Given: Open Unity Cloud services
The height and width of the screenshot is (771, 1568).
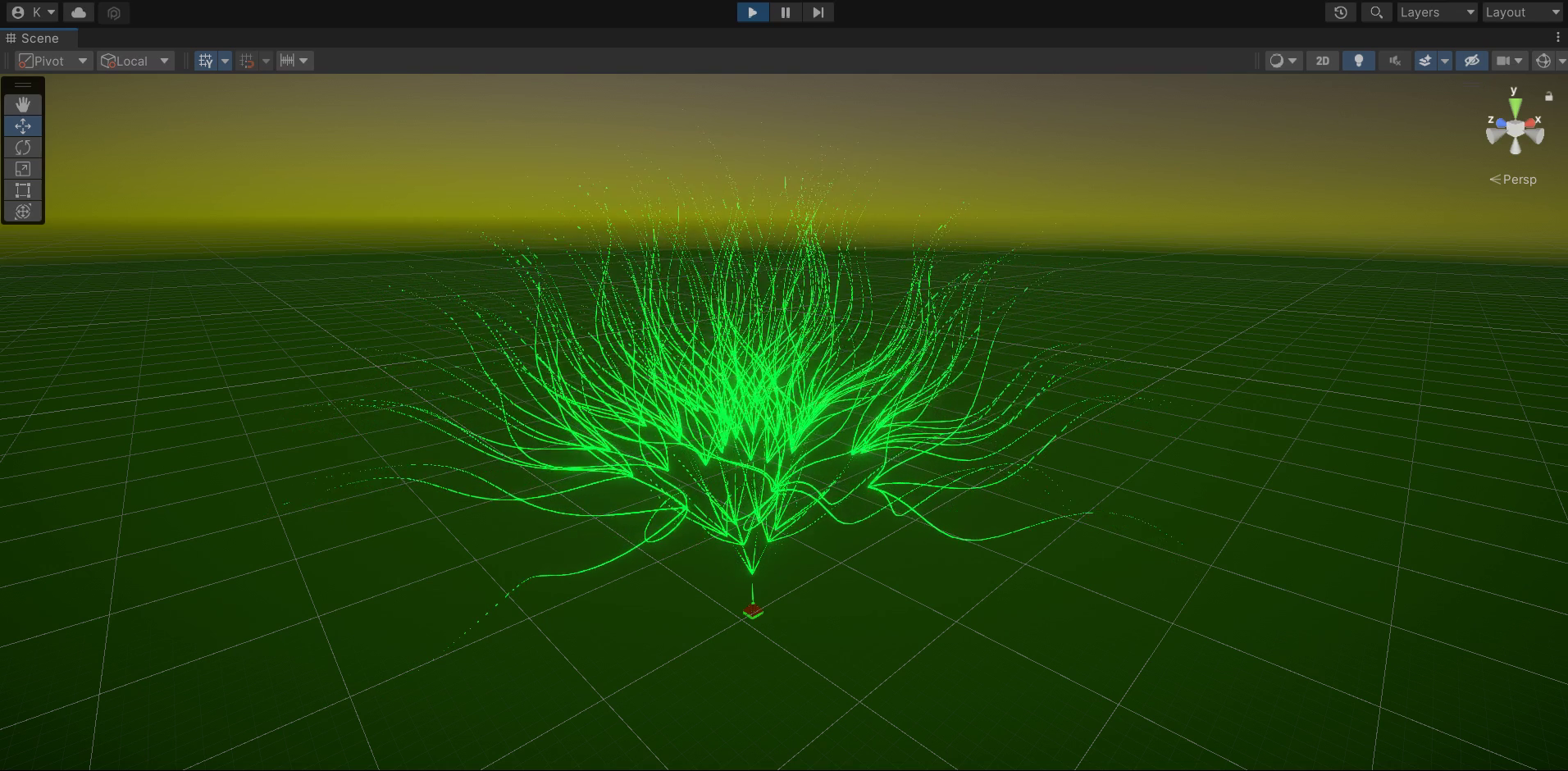Looking at the screenshot, I should pyautogui.click(x=79, y=12).
